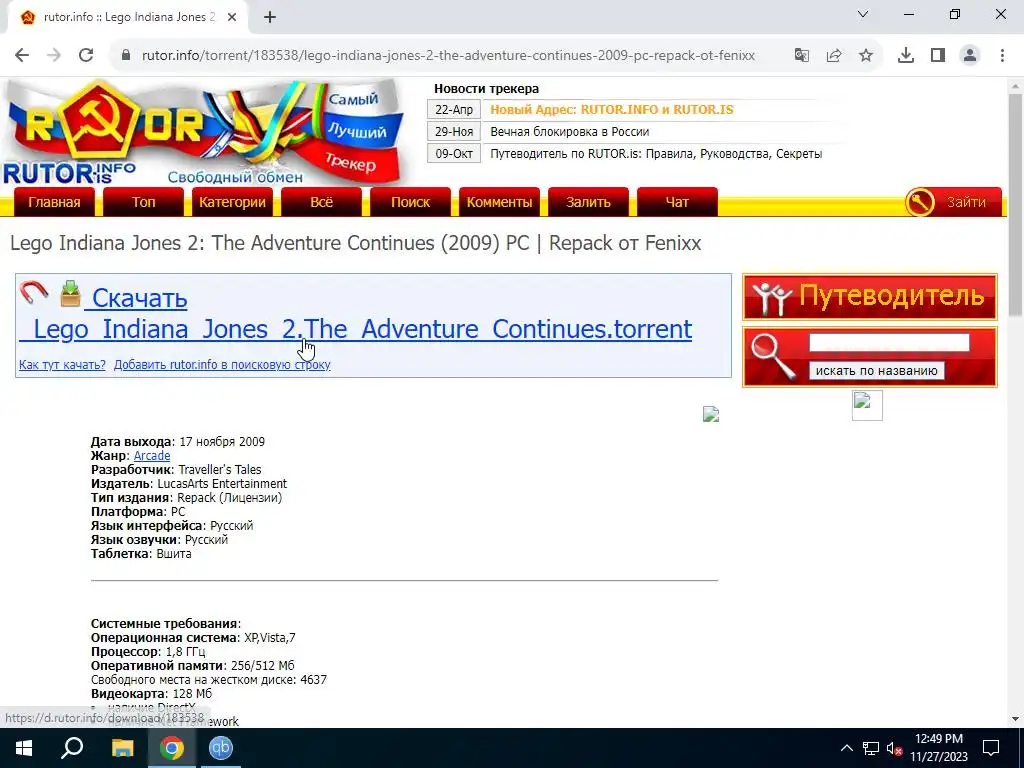This screenshot has height=768, width=1024.
Task: Click the Скачать torrent download link
Action: (355, 313)
